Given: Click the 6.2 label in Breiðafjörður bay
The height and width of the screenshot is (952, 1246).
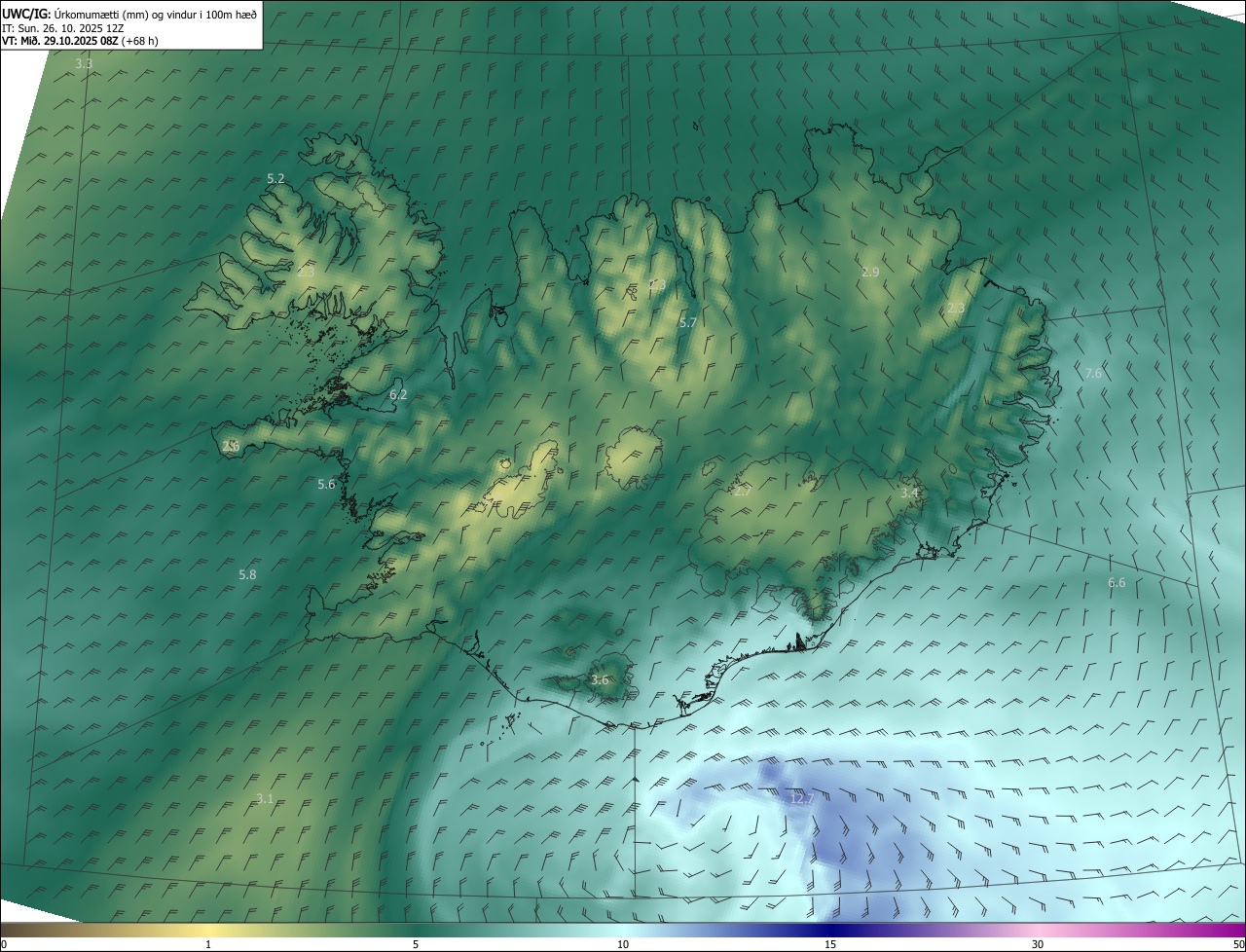Looking at the screenshot, I should 398,394.
